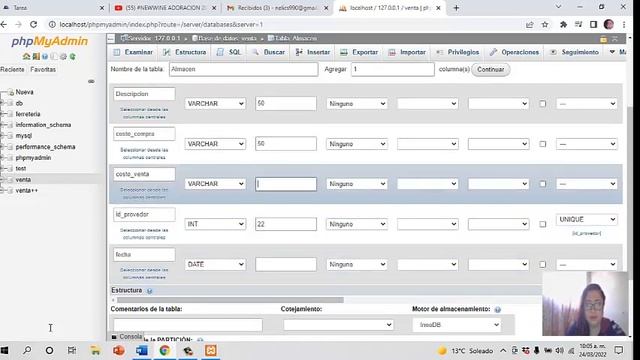Image resolution: width=640 pixels, height=360 pixels.
Task: Open the Importar tab
Action: 407,52
